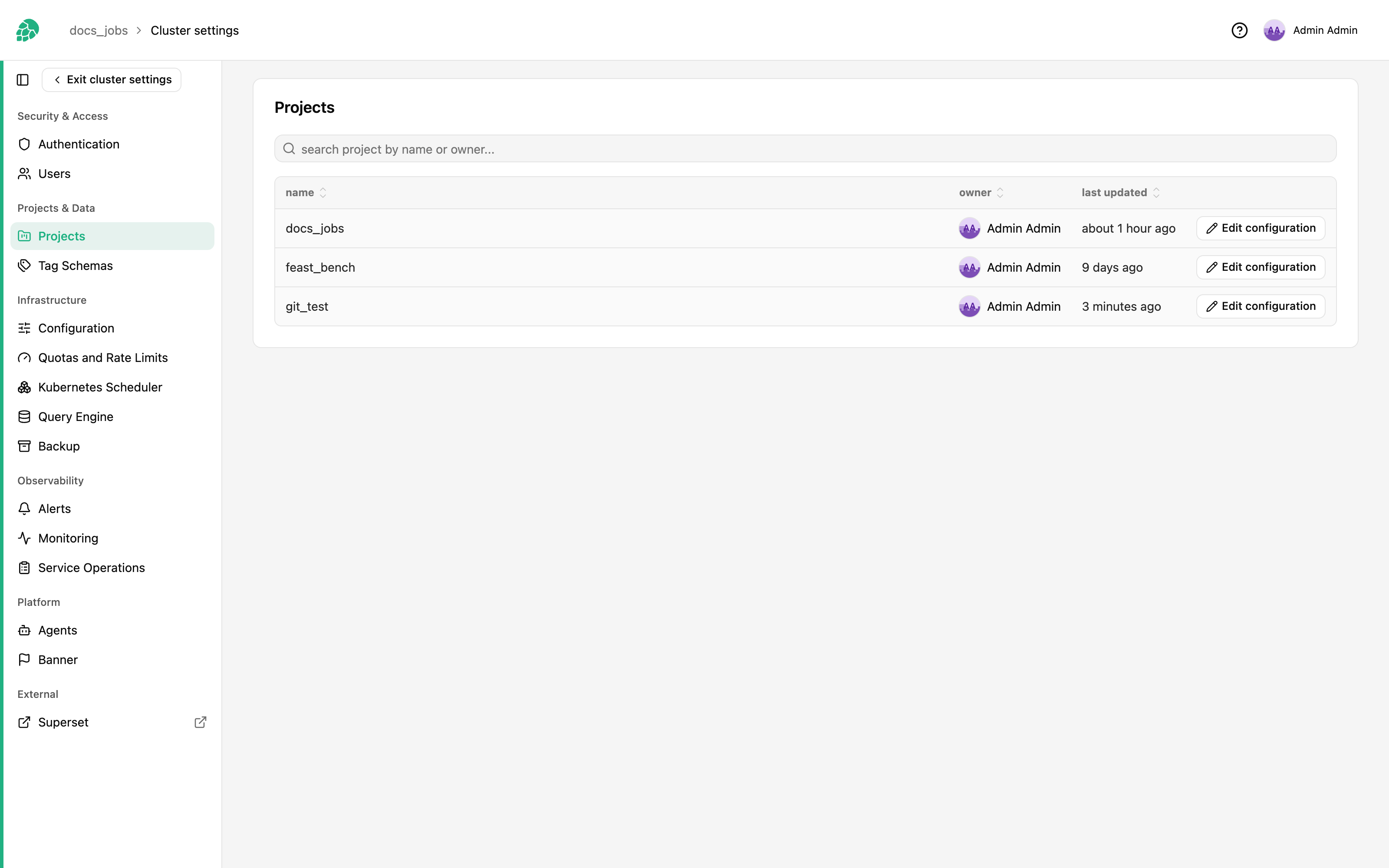Click the tag icon beside Tag Schemas
1389x868 pixels.
pyautogui.click(x=24, y=266)
